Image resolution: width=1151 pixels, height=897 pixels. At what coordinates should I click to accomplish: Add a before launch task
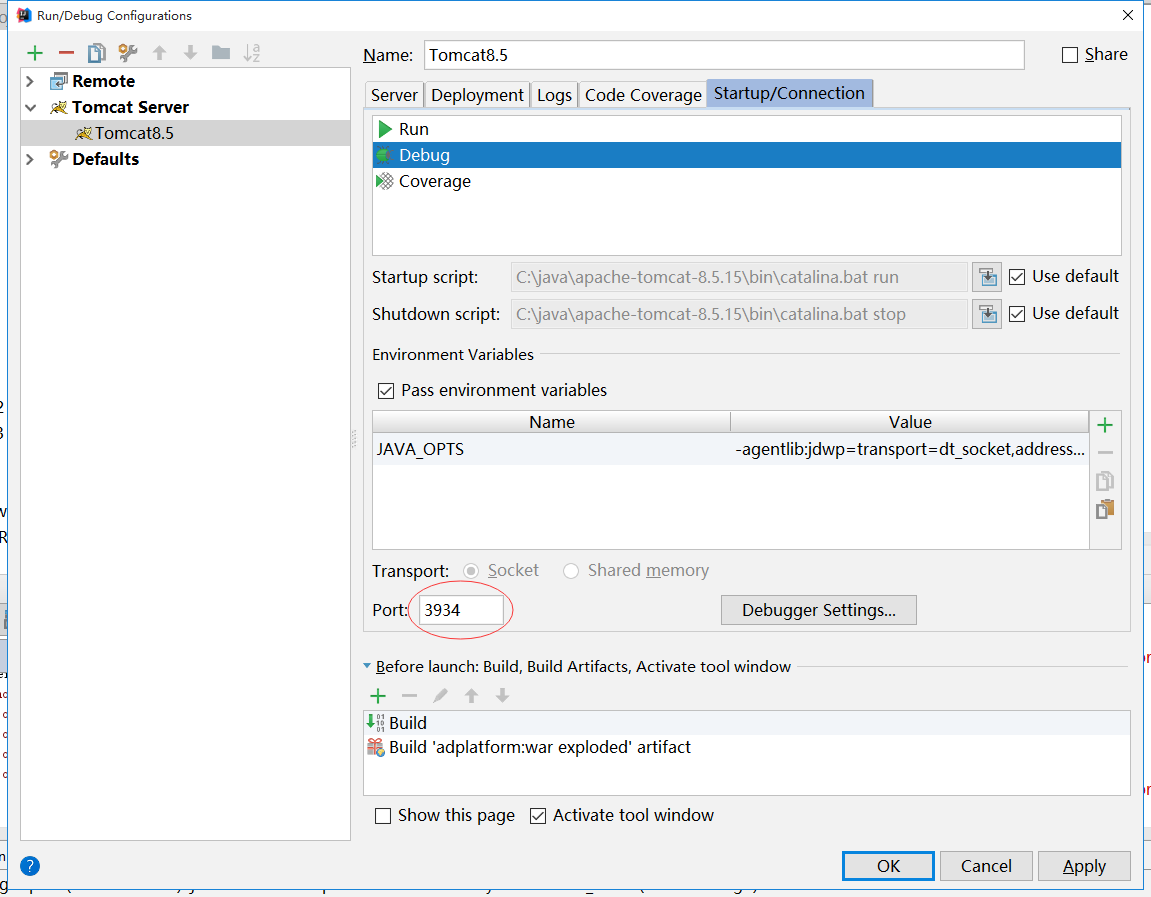pyautogui.click(x=378, y=695)
